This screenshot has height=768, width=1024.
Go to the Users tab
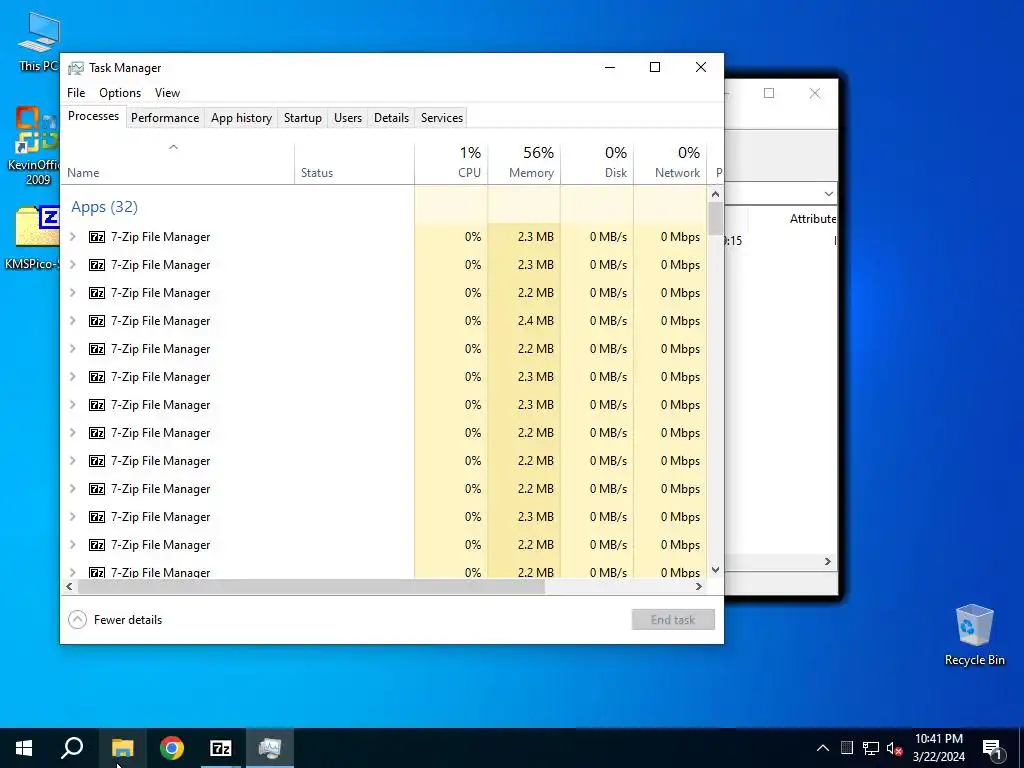coord(347,118)
